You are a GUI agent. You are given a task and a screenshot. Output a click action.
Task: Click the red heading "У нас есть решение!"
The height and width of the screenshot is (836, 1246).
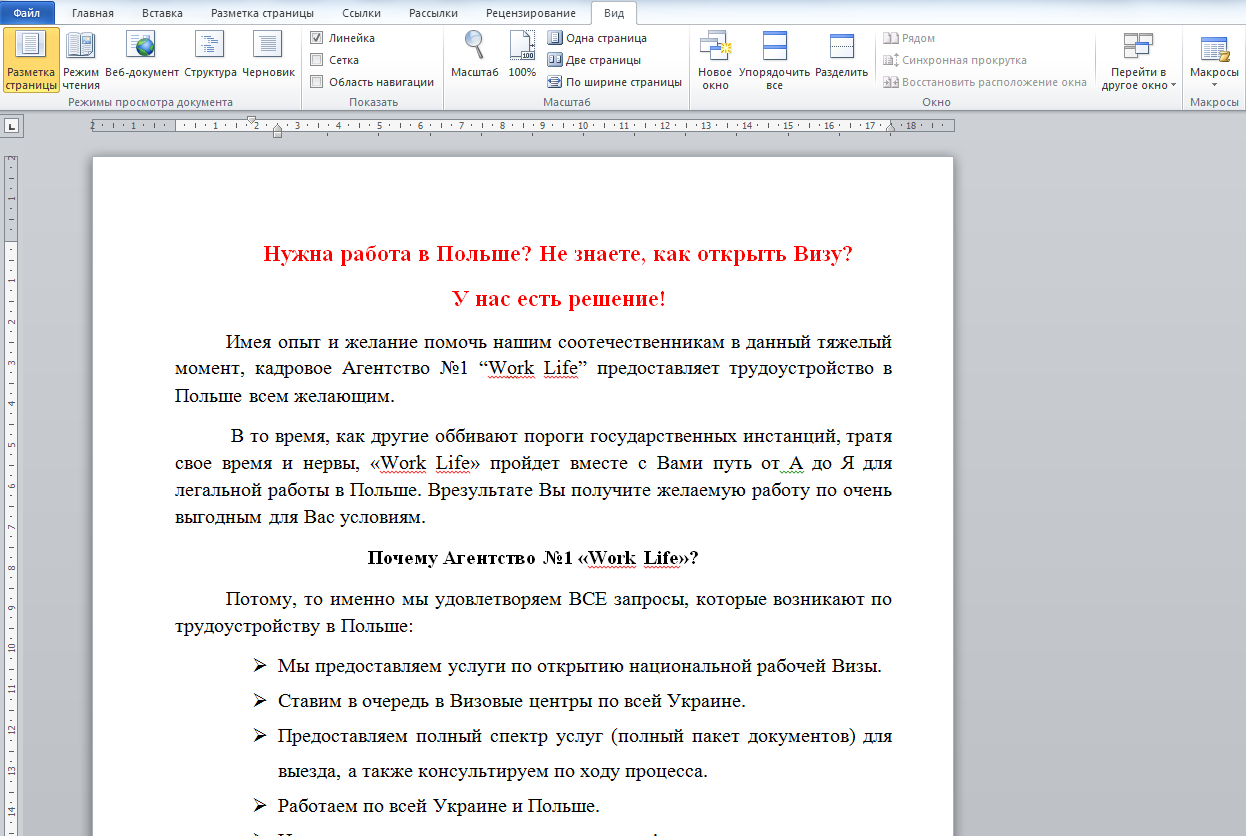(559, 298)
